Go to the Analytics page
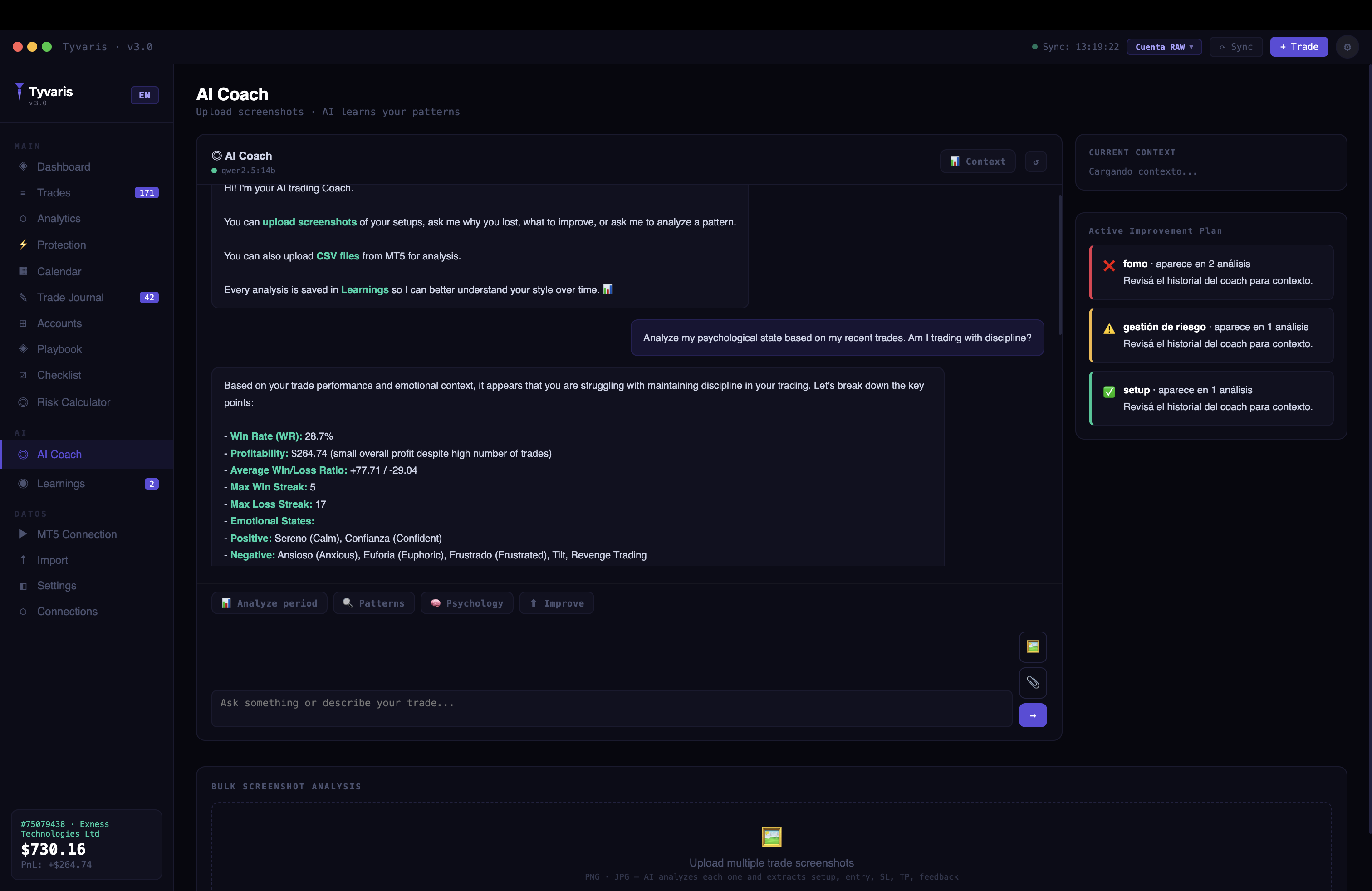 click(87, 218)
